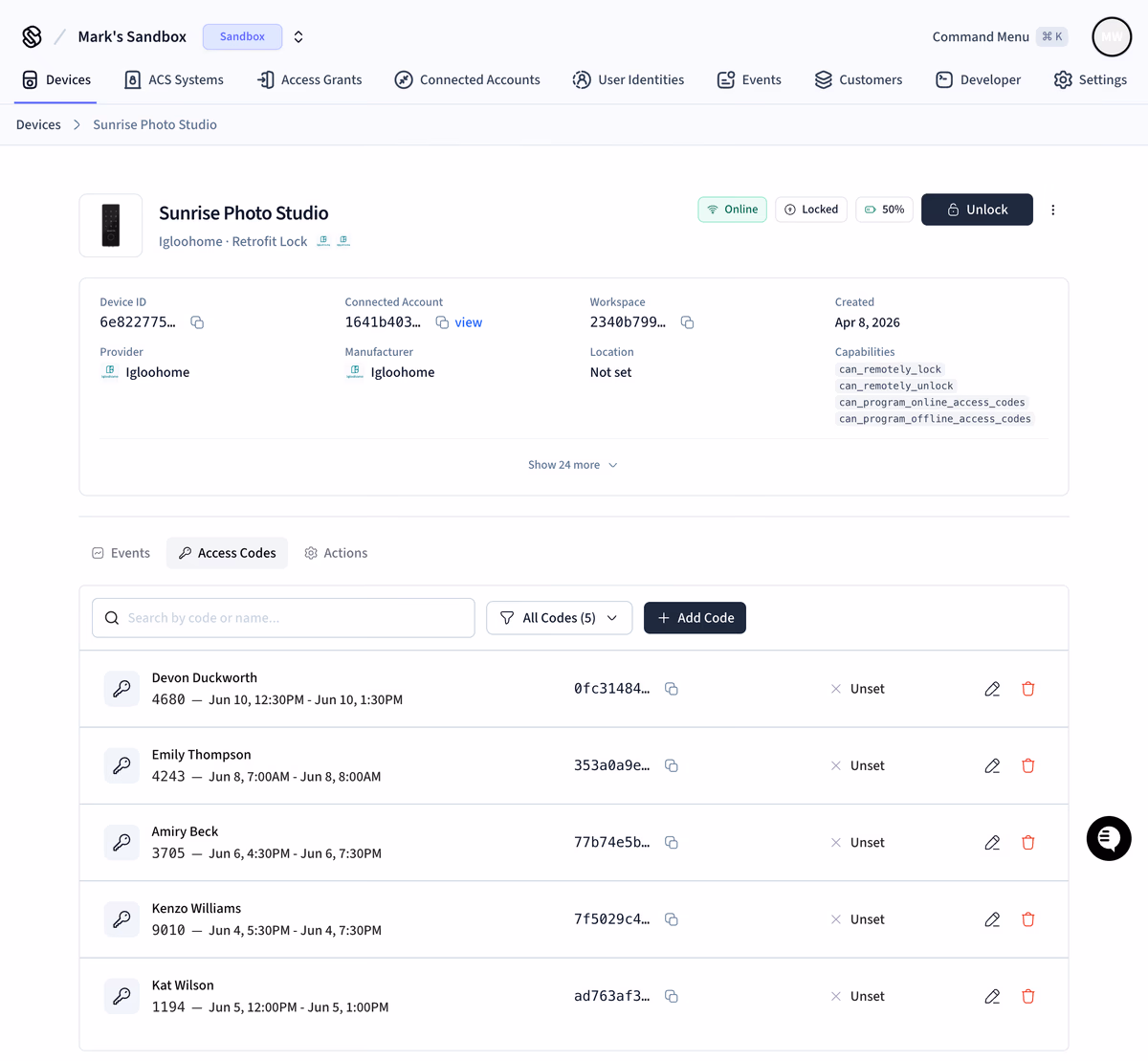Edit Amiry Beck's access code

[x=992, y=843]
